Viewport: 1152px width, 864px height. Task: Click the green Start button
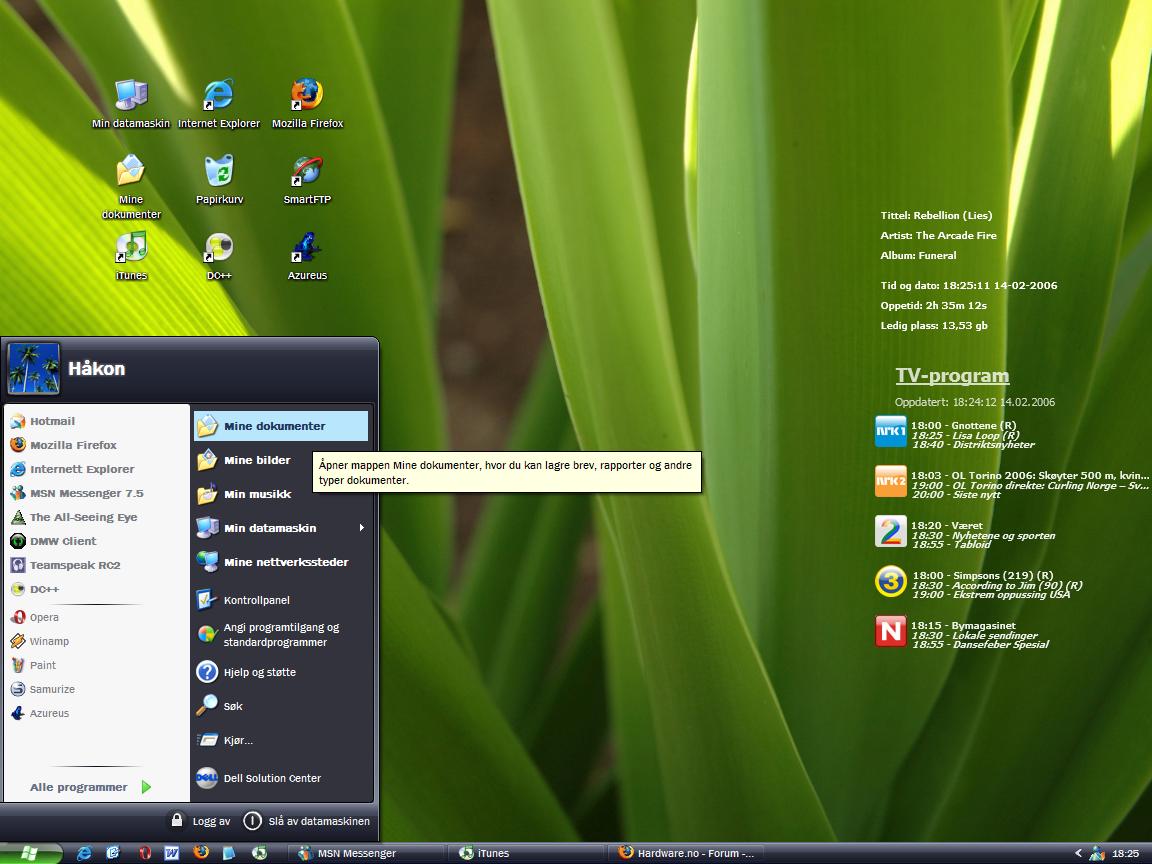[32, 853]
